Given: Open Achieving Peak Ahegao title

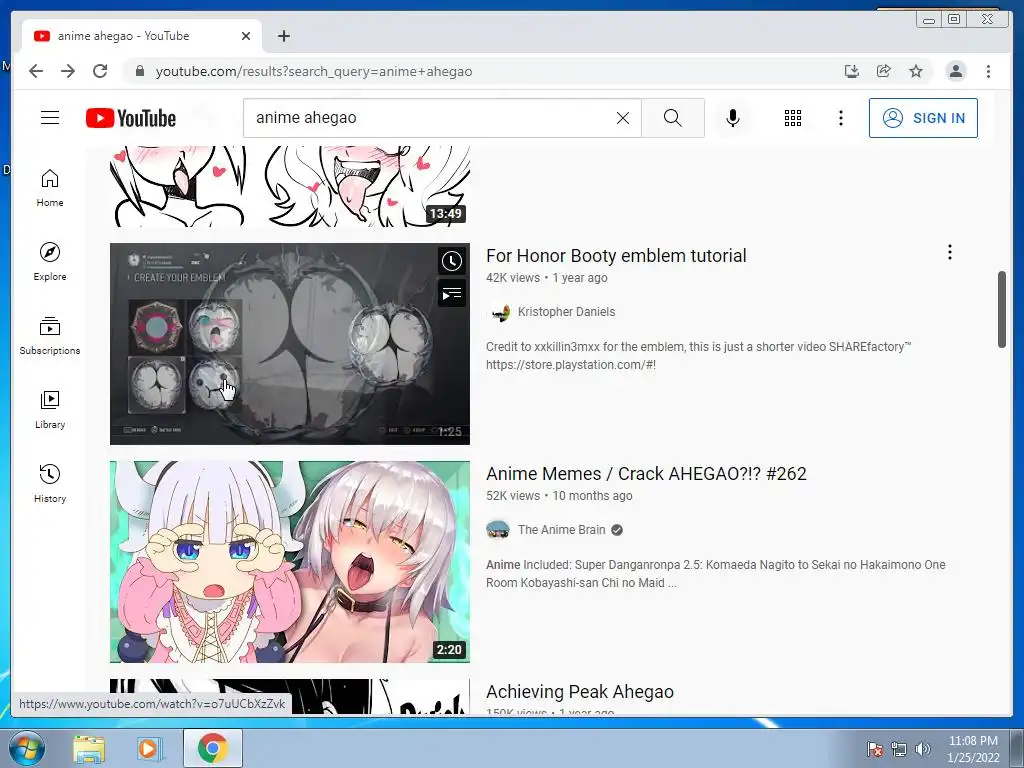Looking at the screenshot, I should (579, 692).
